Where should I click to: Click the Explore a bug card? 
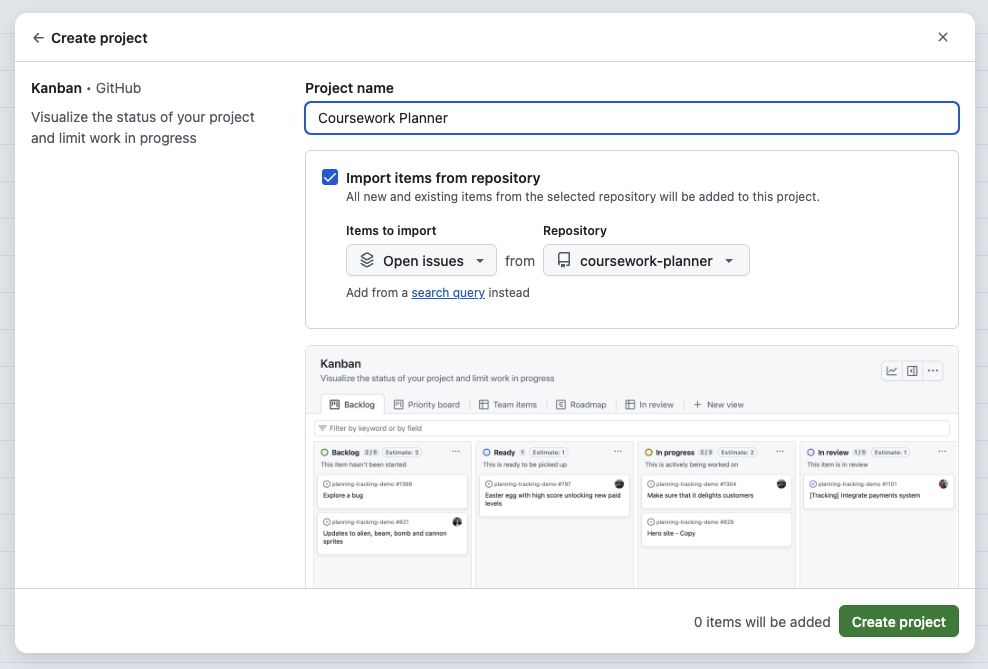click(392, 491)
